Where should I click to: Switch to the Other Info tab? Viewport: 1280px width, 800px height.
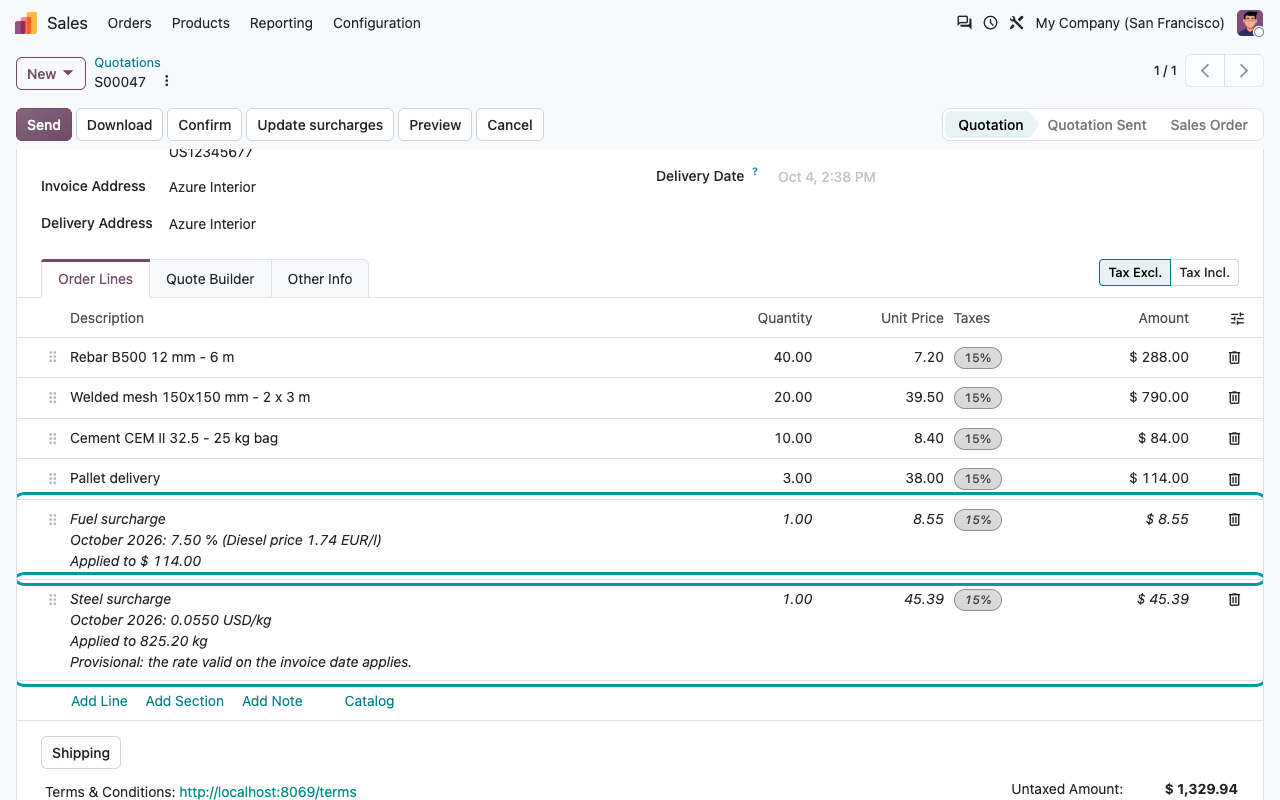[x=320, y=279]
